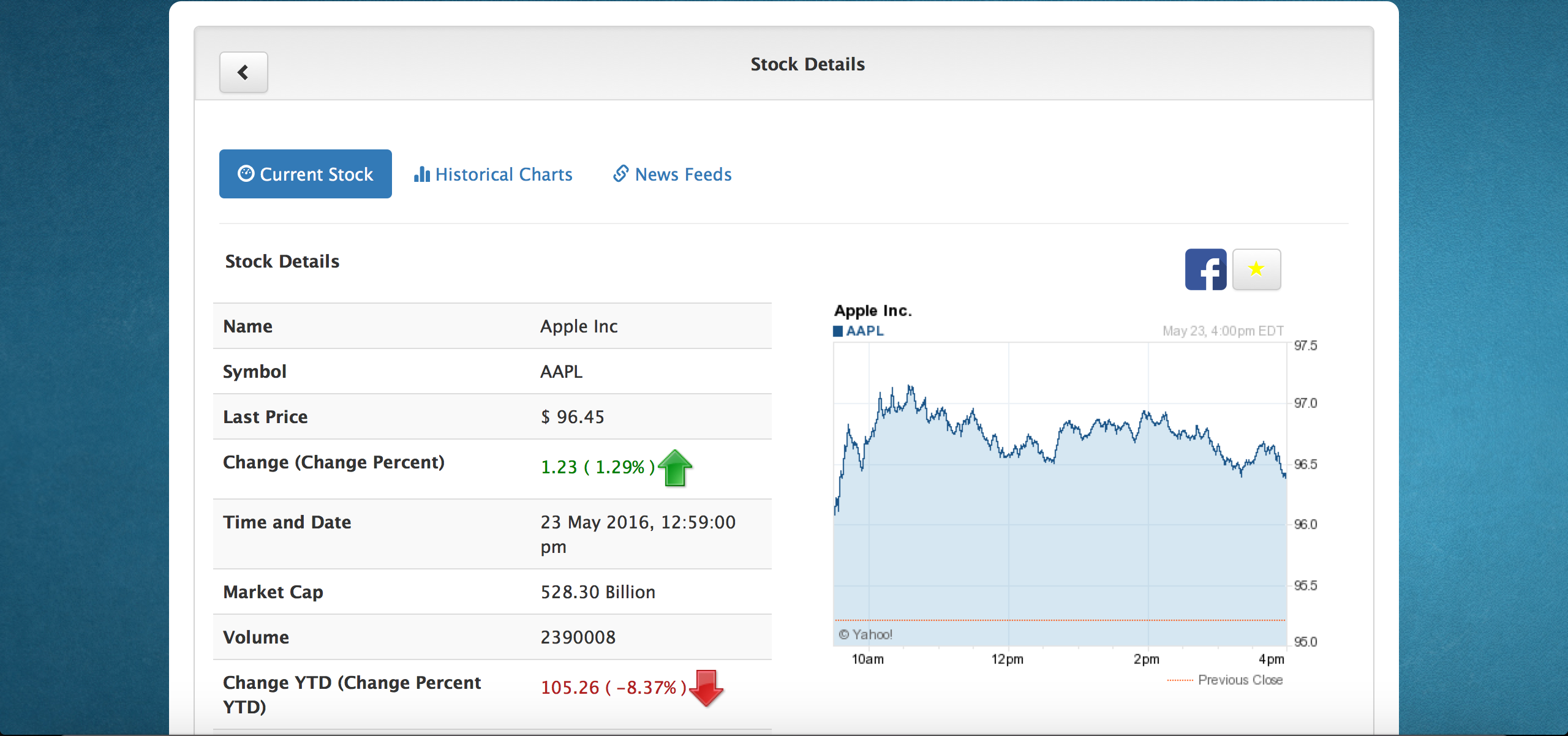
Task: Click the Last Price value $ 96.45
Action: click(572, 417)
